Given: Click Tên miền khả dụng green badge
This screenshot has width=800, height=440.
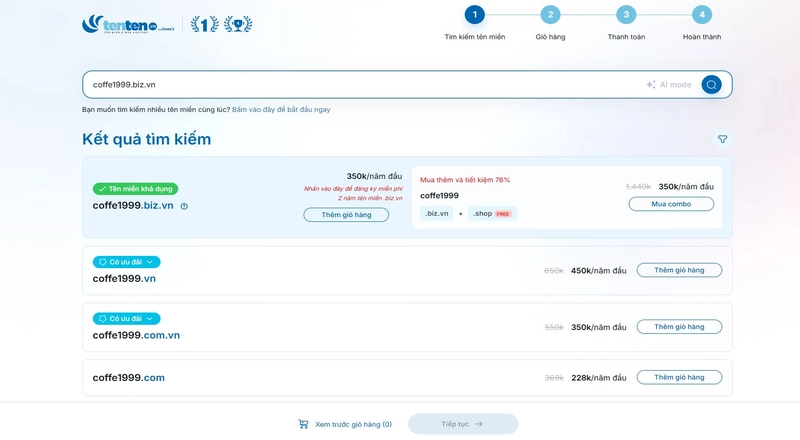Looking at the screenshot, I should 135,189.
